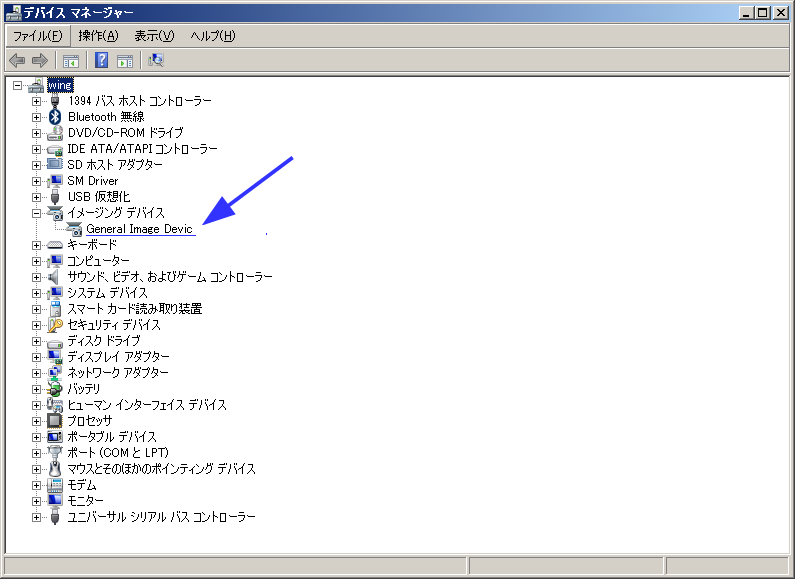Click the モデム phone icon
Image resolution: width=795 pixels, height=579 pixels.
click(55, 485)
